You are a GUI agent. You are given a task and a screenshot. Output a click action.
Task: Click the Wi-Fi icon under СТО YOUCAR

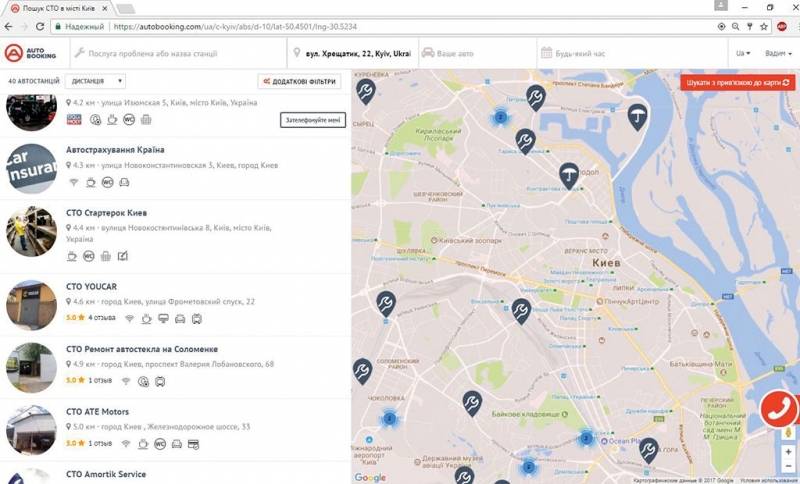point(129,319)
